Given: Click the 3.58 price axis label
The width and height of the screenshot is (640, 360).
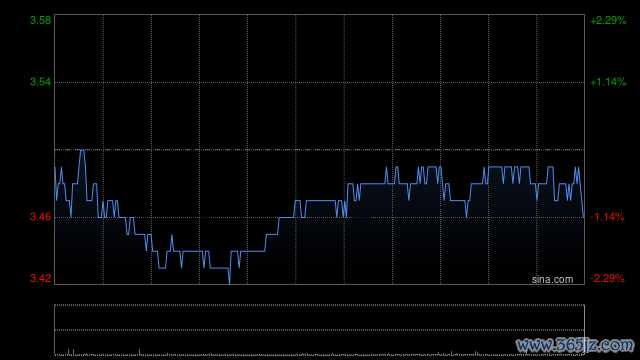Looking at the screenshot, I should coord(40,20).
